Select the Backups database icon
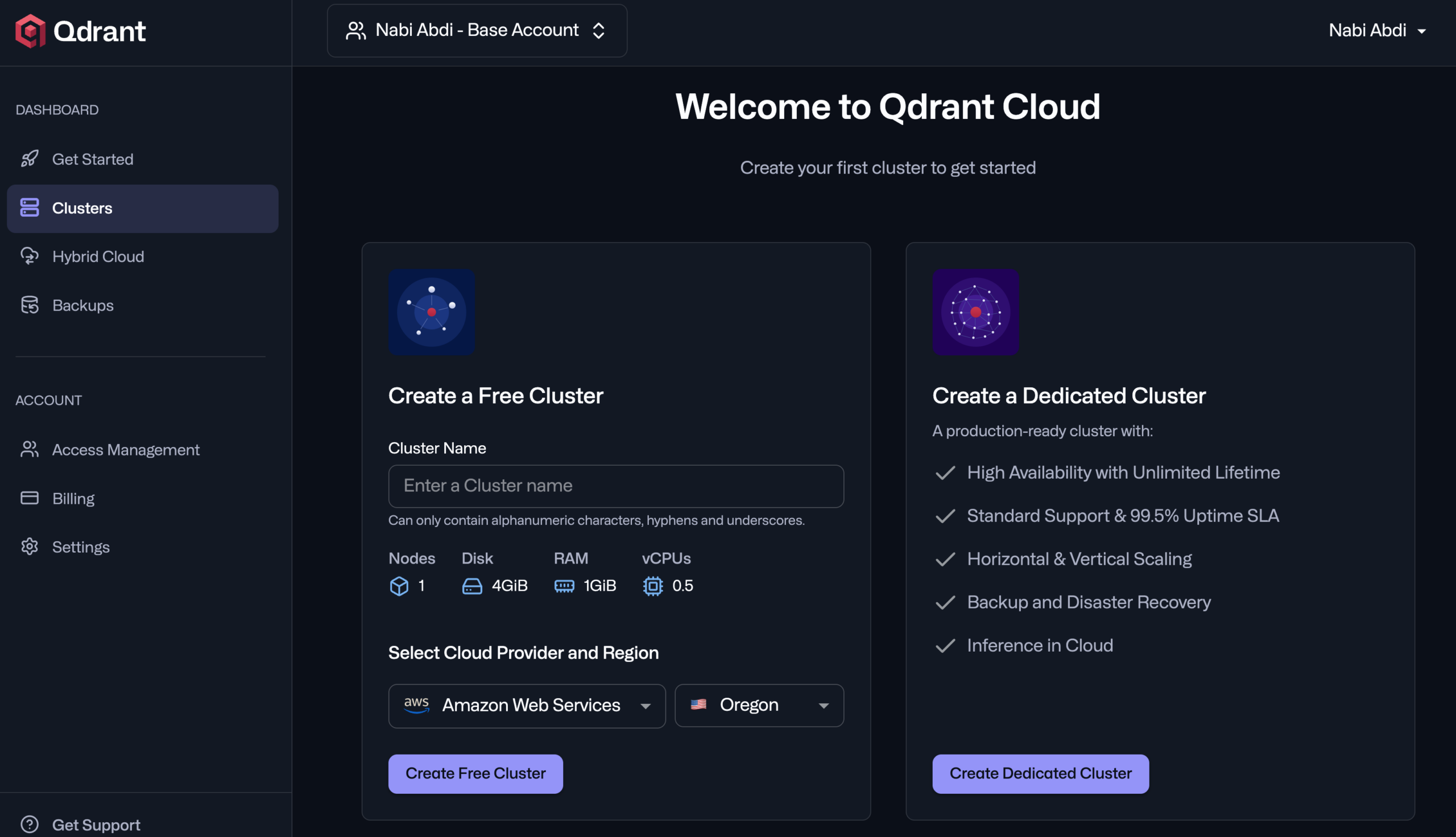 coord(30,305)
